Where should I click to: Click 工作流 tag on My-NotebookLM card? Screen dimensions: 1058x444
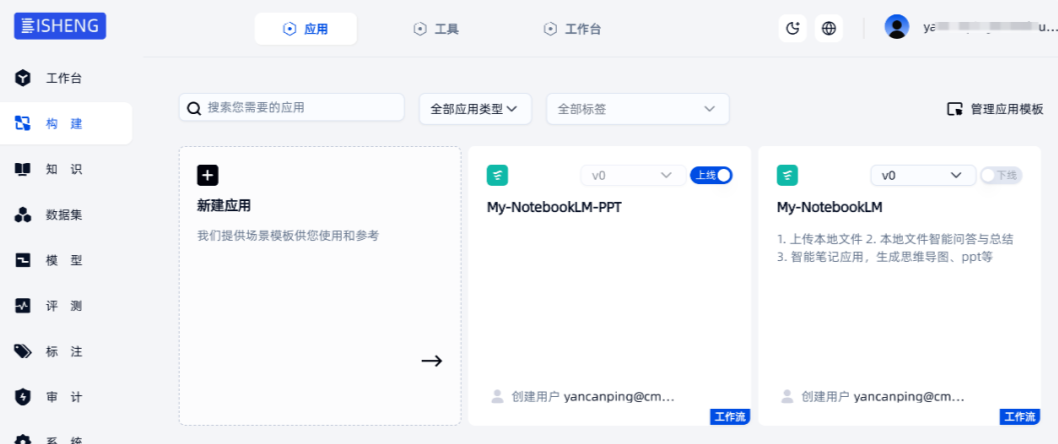1020,417
